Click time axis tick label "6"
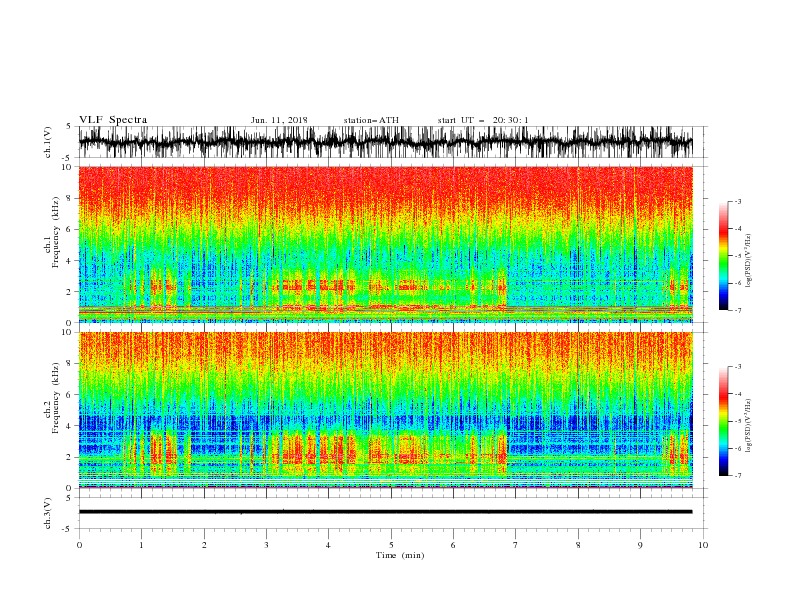The image size is (792, 612). pos(453,545)
